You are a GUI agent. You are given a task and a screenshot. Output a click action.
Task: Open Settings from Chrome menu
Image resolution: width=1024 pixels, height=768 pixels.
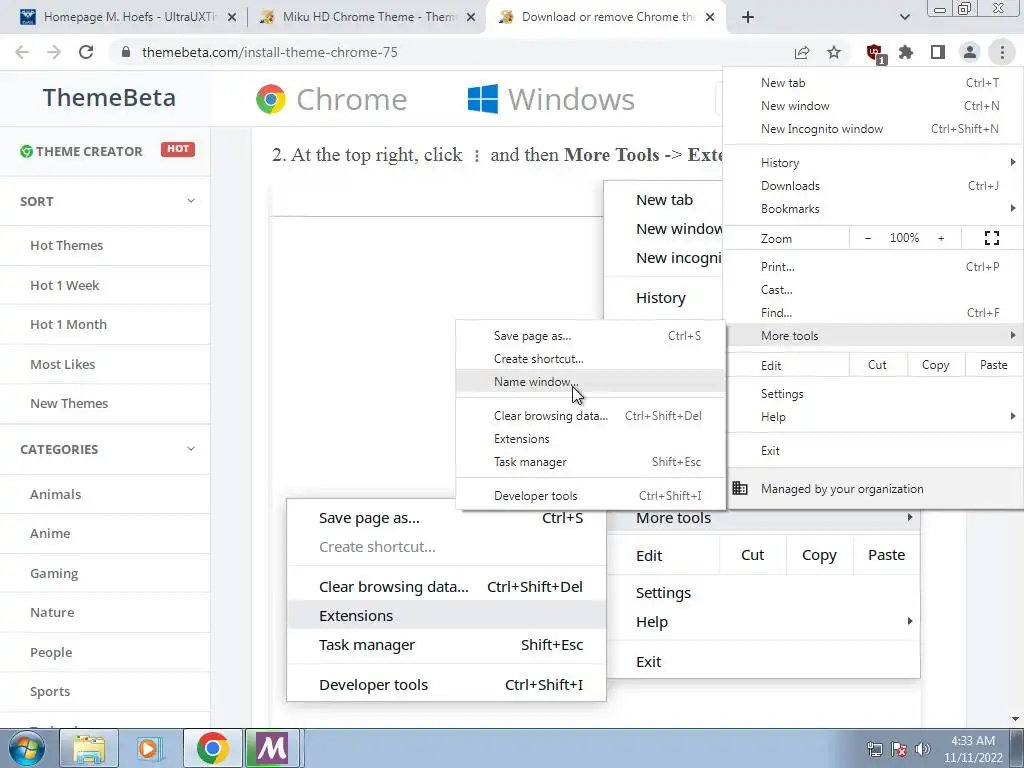tap(873, 394)
